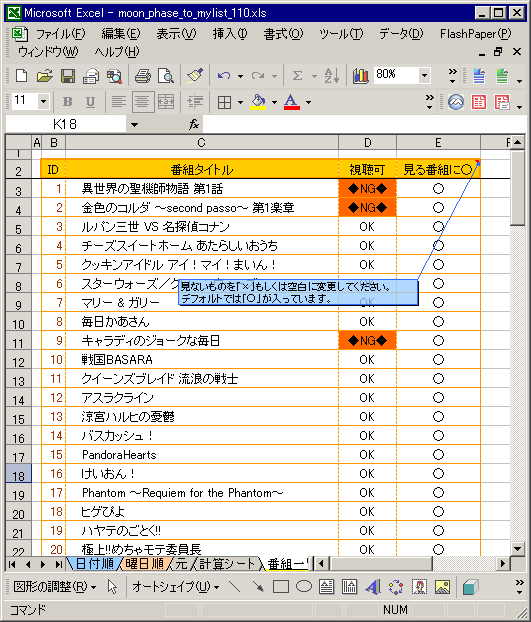The height and width of the screenshot is (622, 531).
Task: Open the データ(D) menu
Action: (401, 34)
